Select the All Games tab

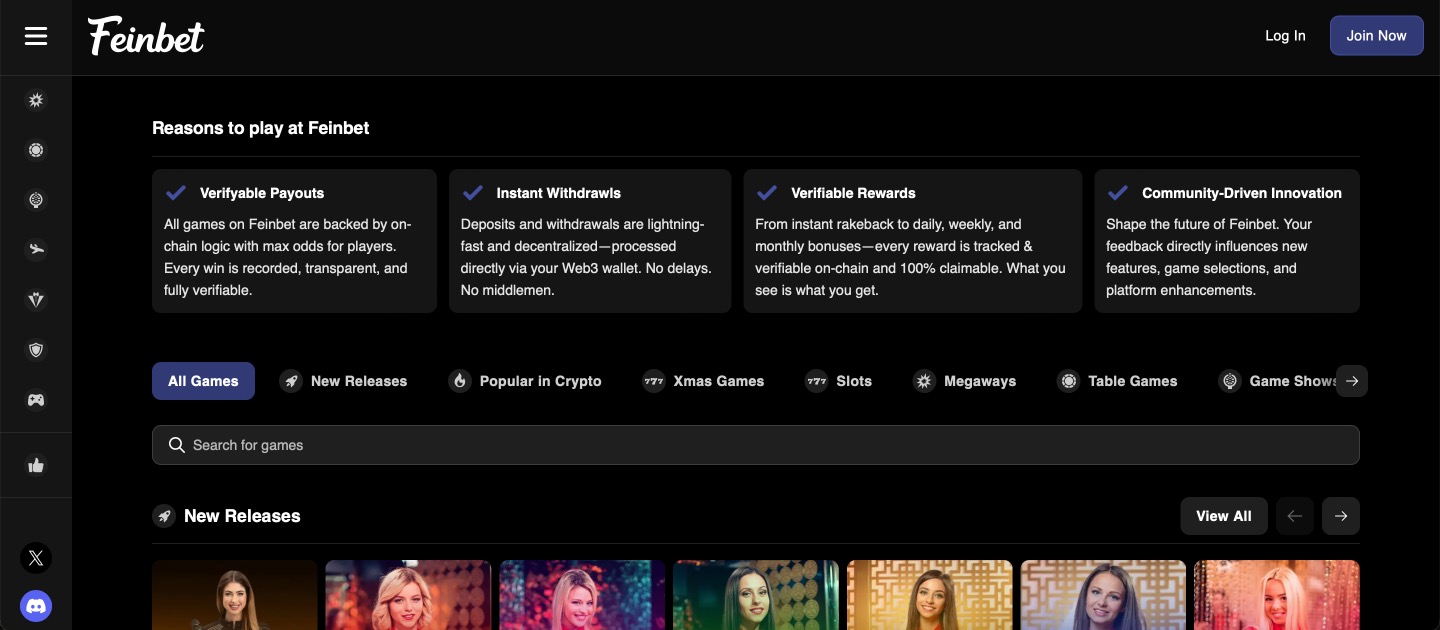(203, 381)
